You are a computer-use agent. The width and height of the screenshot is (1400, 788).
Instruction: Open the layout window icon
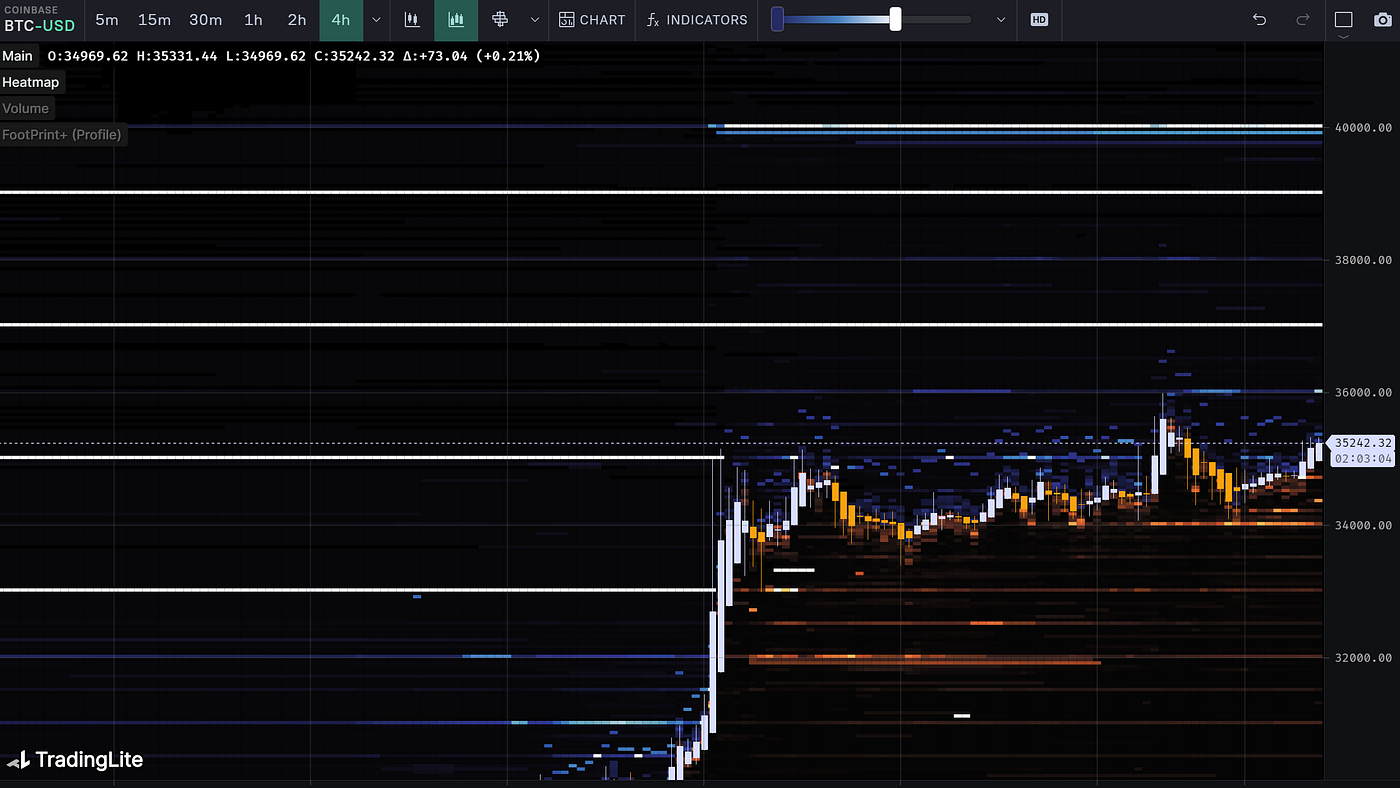(x=1343, y=20)
